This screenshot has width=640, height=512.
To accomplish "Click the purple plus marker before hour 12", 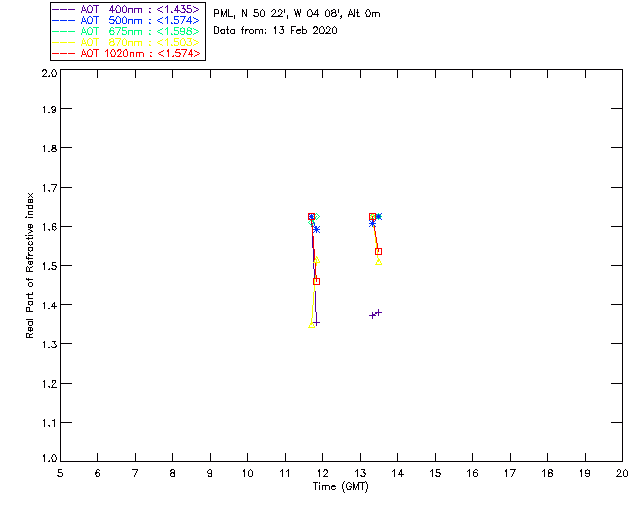I will 316,323.
